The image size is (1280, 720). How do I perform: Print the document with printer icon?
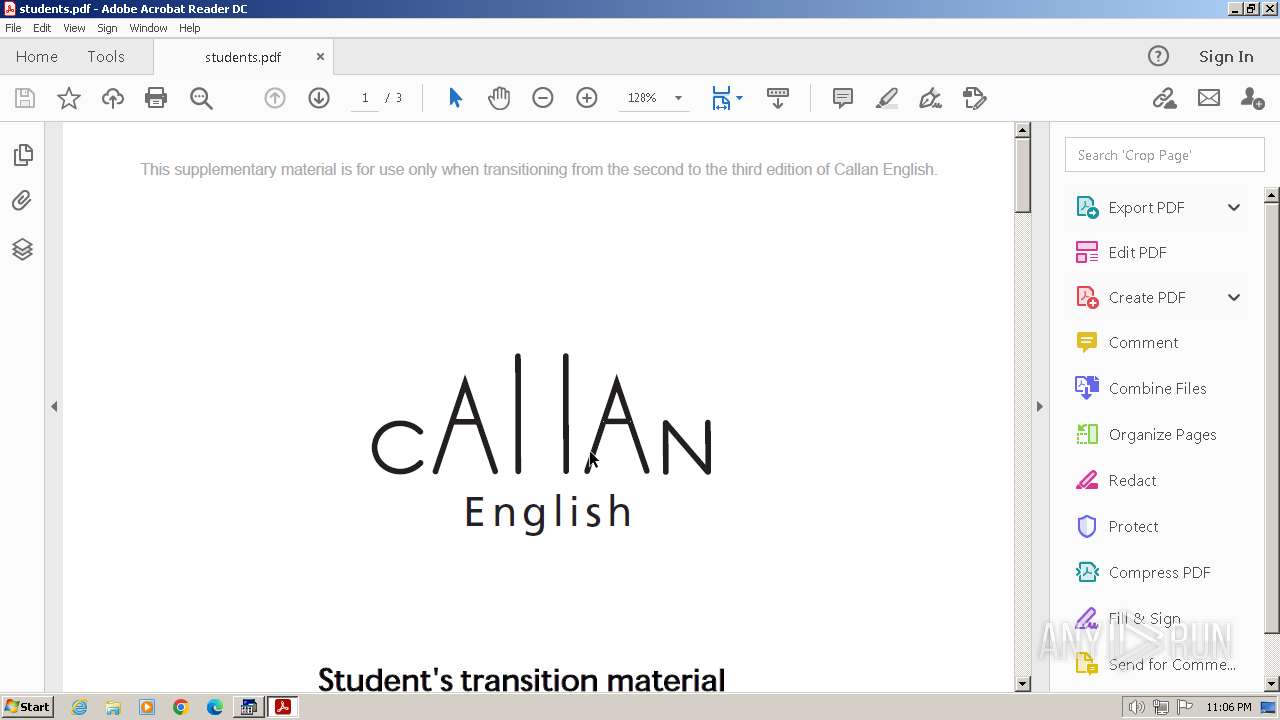(156, 98)
